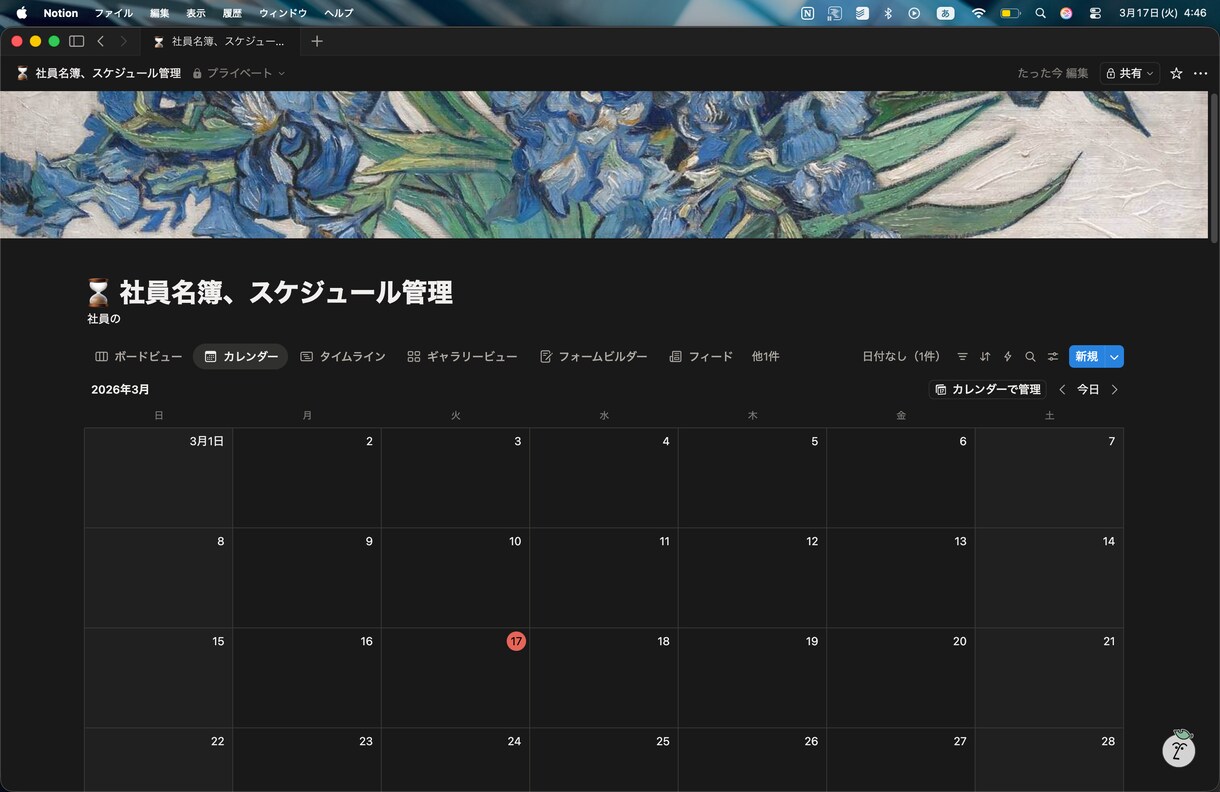
Task: Go back with the left arrow
Action: tap(100, 41)
